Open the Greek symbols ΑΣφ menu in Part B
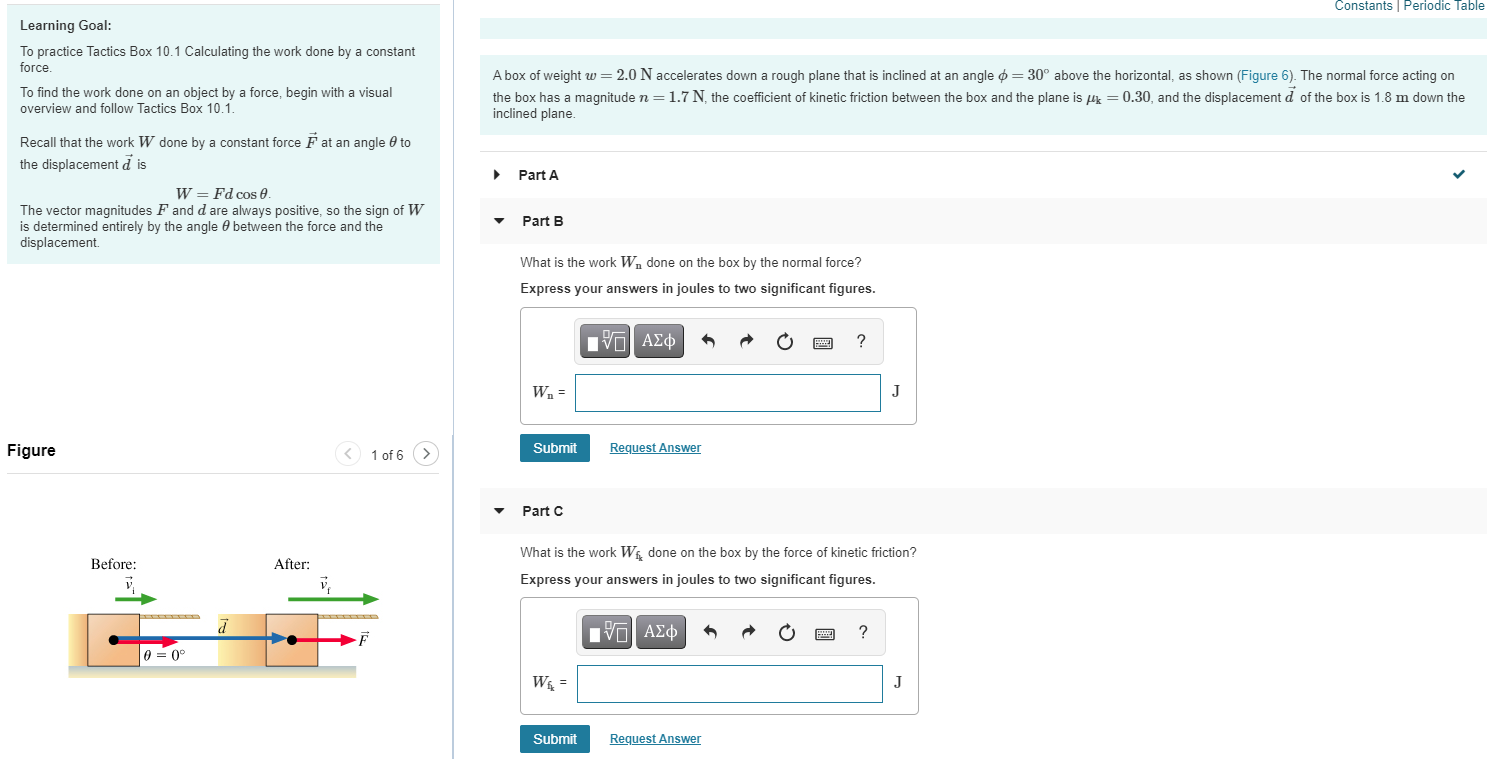 tap(659, 340)
